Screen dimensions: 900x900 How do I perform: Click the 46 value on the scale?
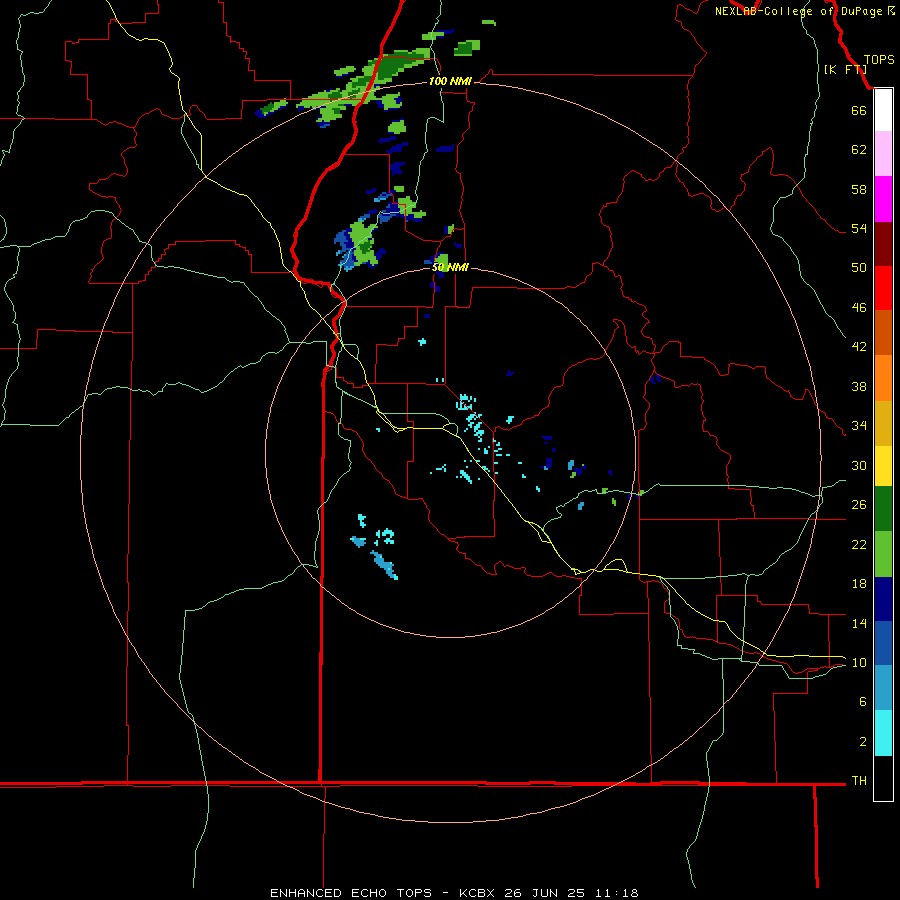pyautogui.click(x=859, y=308)
